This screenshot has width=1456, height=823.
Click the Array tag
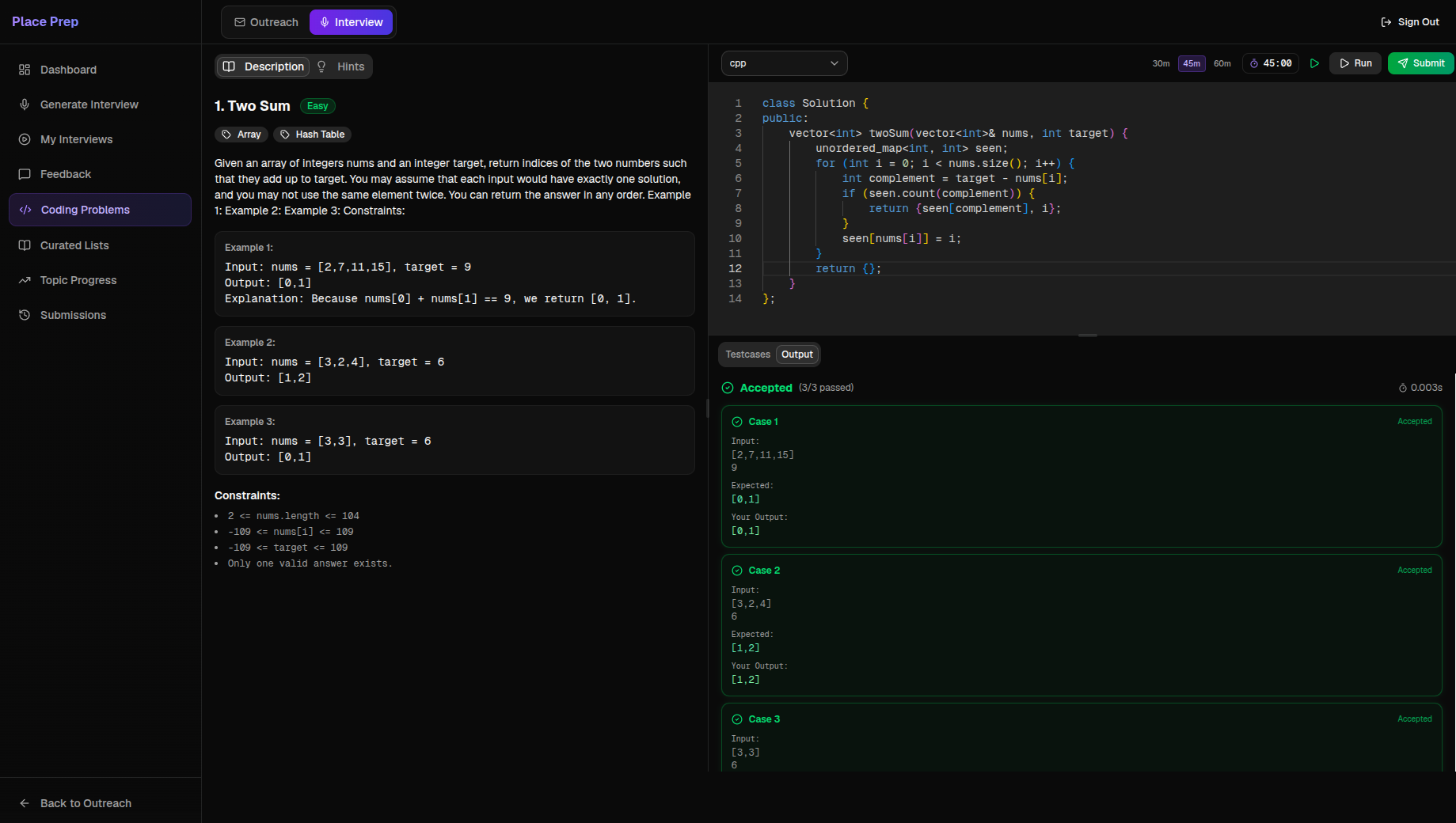[241, 135]
